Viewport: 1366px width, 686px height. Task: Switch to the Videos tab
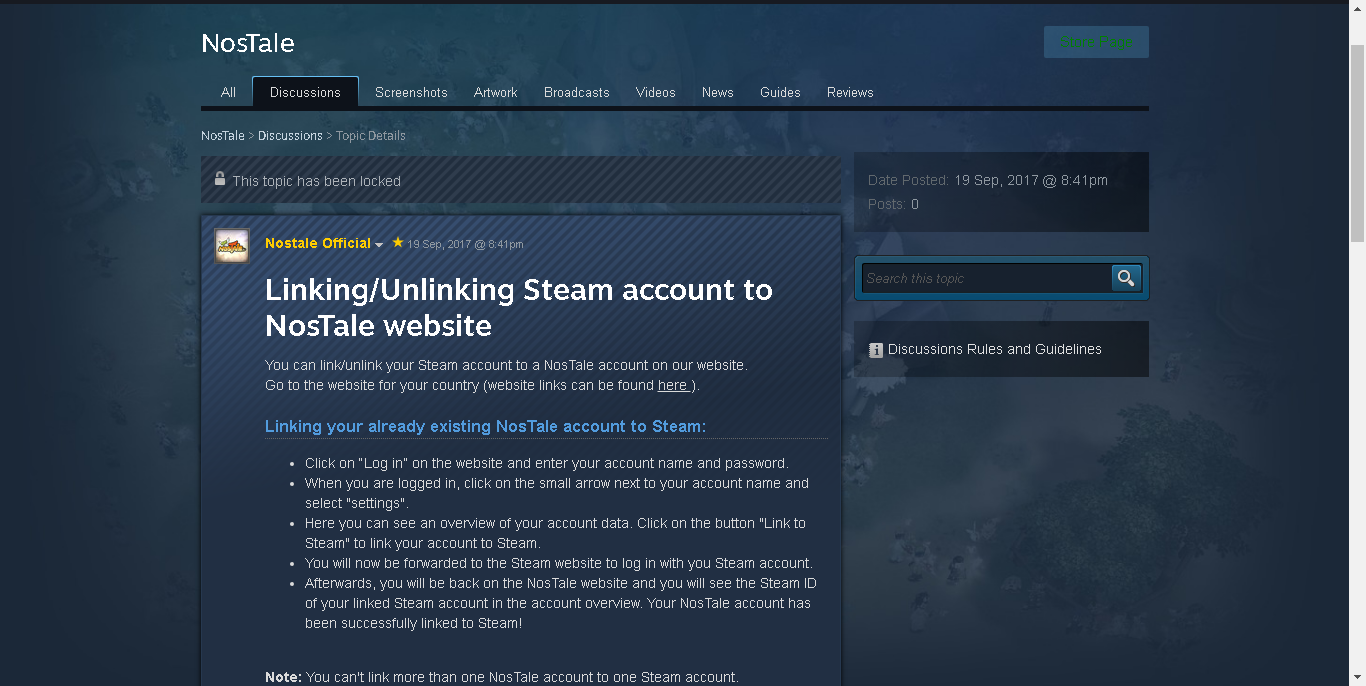656,92
